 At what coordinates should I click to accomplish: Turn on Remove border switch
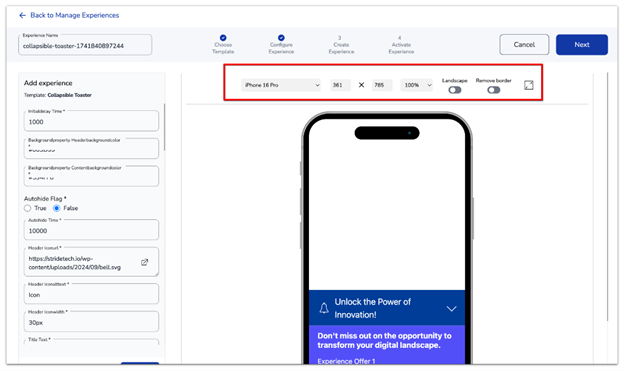[493, 90]
